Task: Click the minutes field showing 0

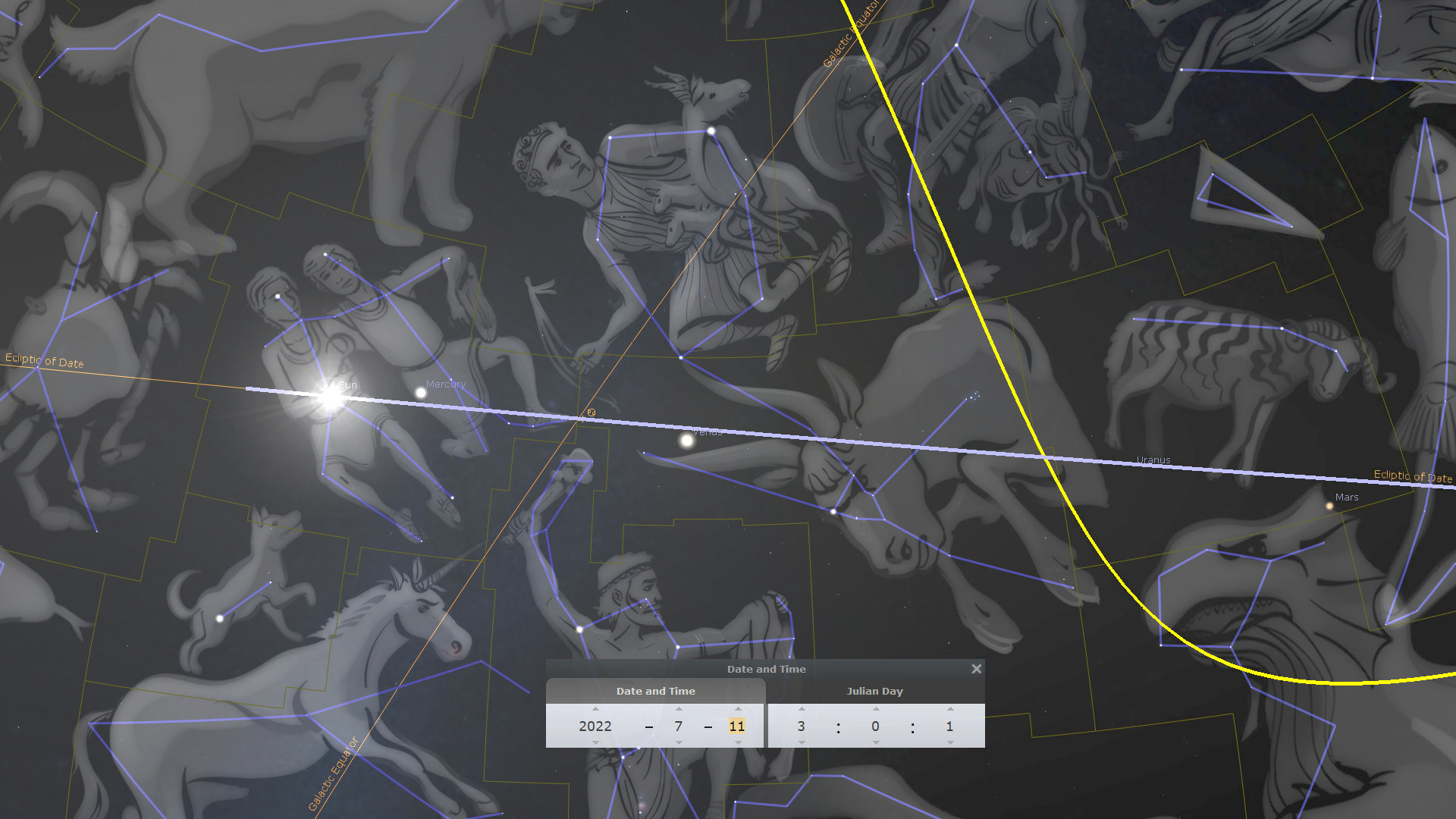Action: point(875,726)
